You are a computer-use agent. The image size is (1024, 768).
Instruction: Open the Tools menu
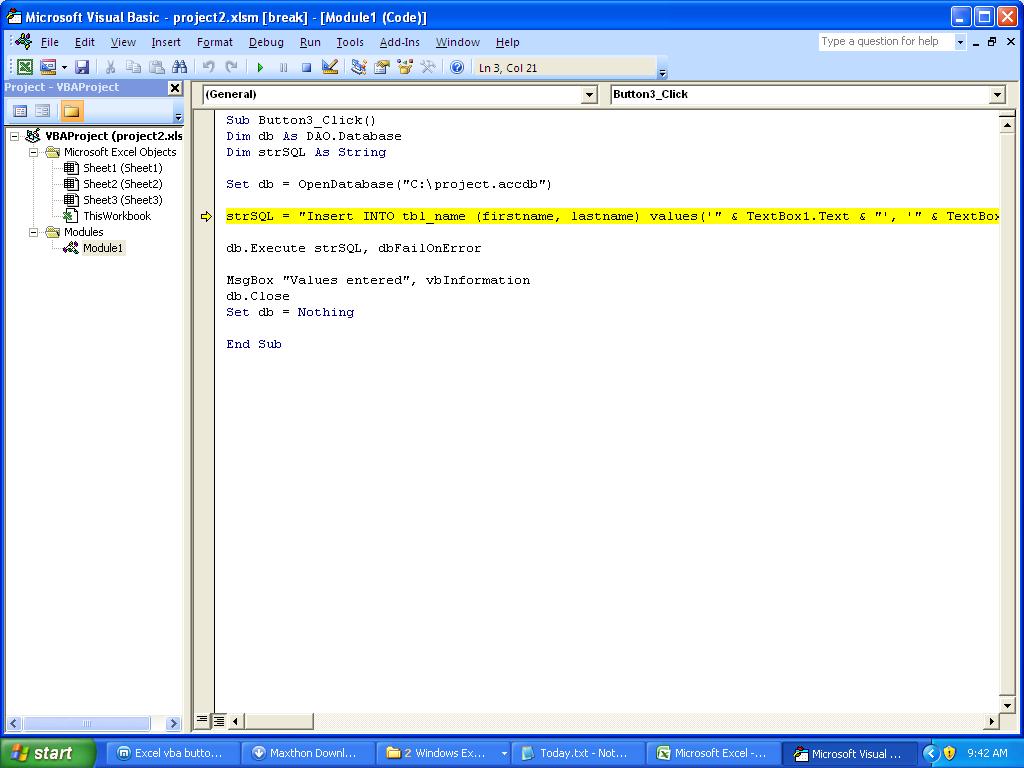[x=350, y=42]
